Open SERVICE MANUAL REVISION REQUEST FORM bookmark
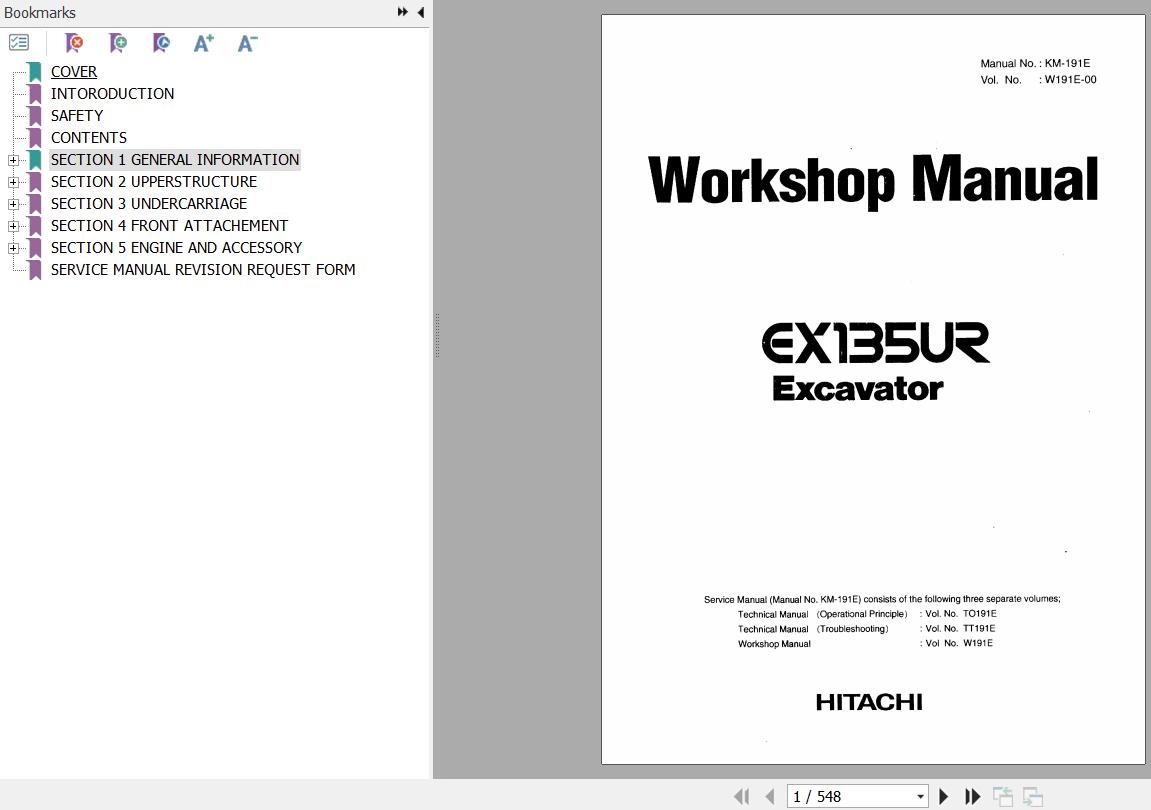The height and width of the screenshot is (810, 1151). tap(203, 270)
